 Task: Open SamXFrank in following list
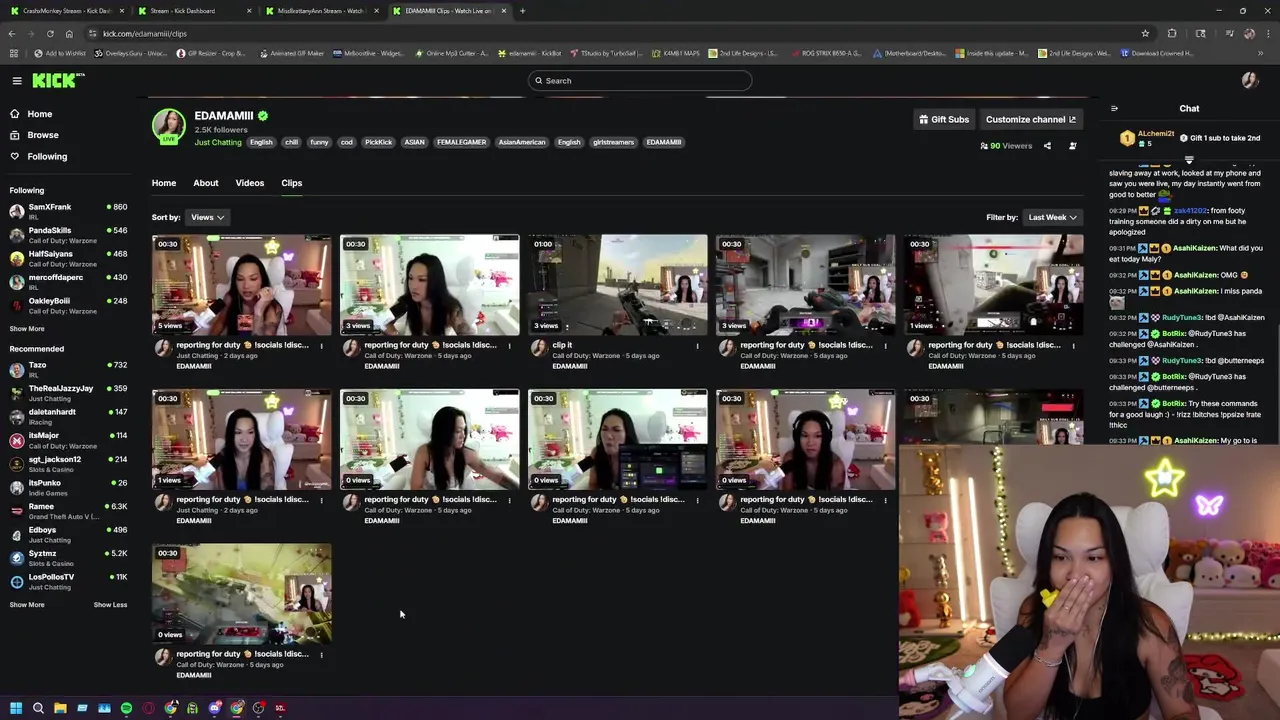(68, 211)
